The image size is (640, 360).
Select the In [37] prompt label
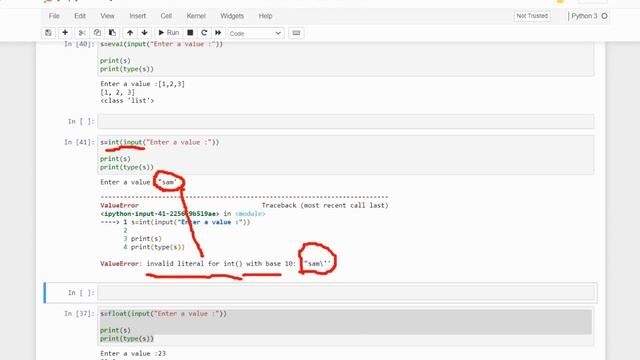coord(79,314)
